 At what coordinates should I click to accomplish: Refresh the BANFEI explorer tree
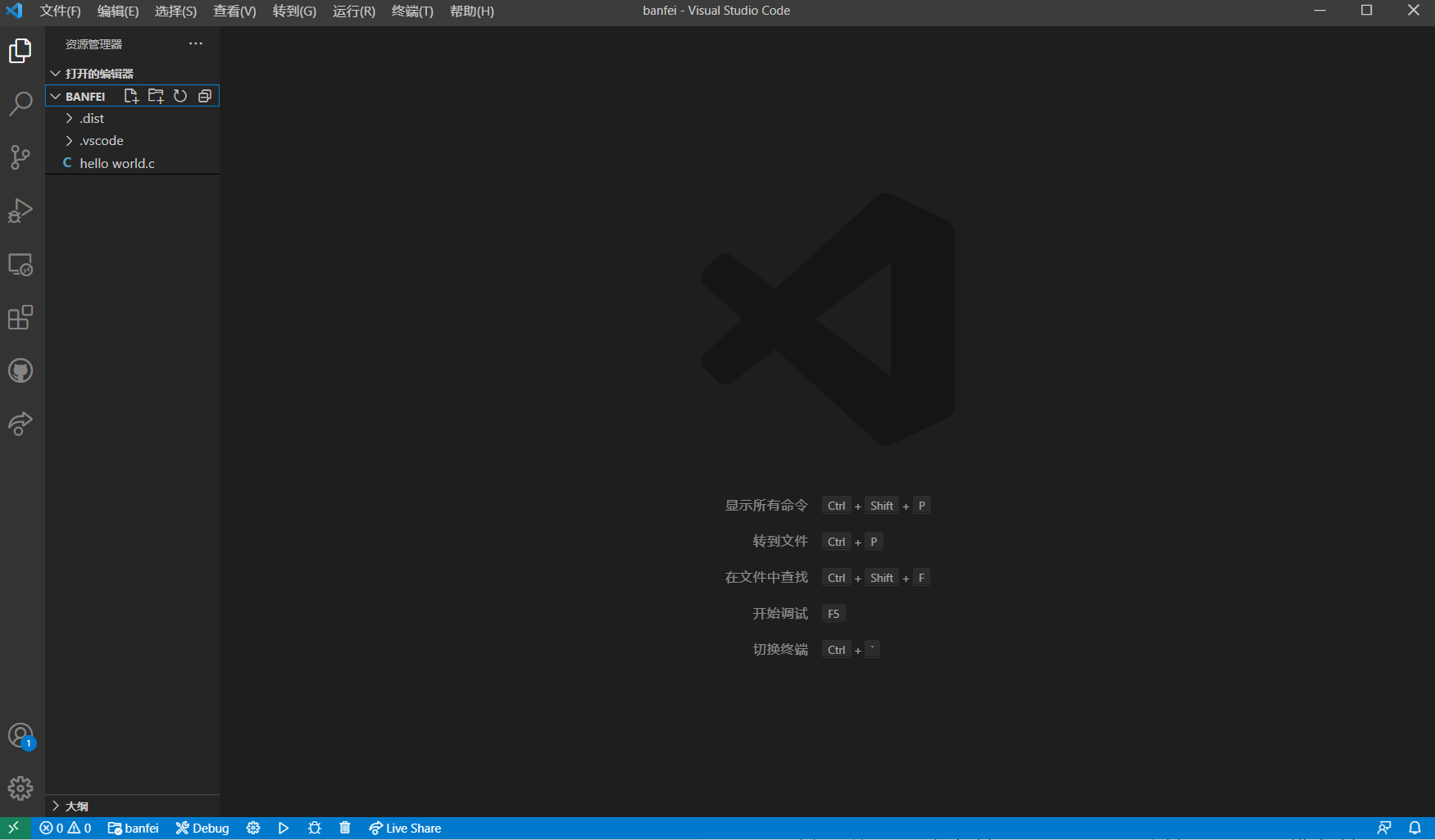click(180, 96)
